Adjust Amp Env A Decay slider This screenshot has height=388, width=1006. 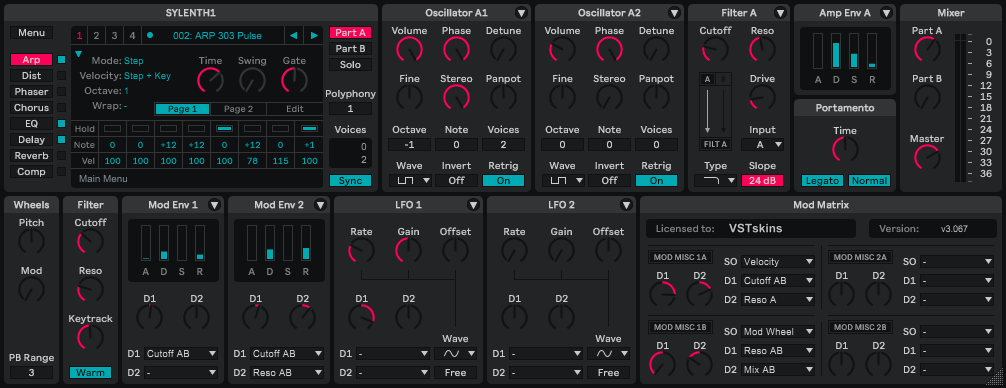[836, 51]
